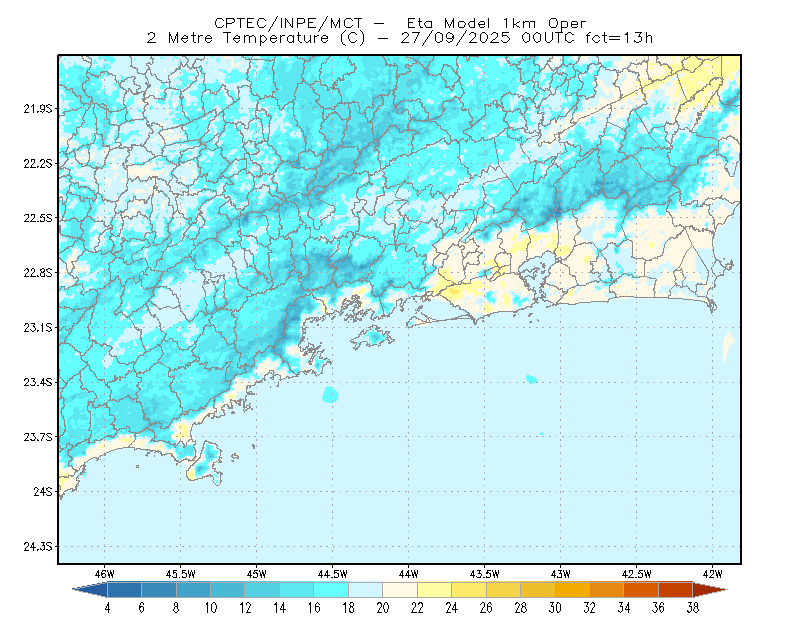Pick the 10–12 degree blue legend swatch

228,589
